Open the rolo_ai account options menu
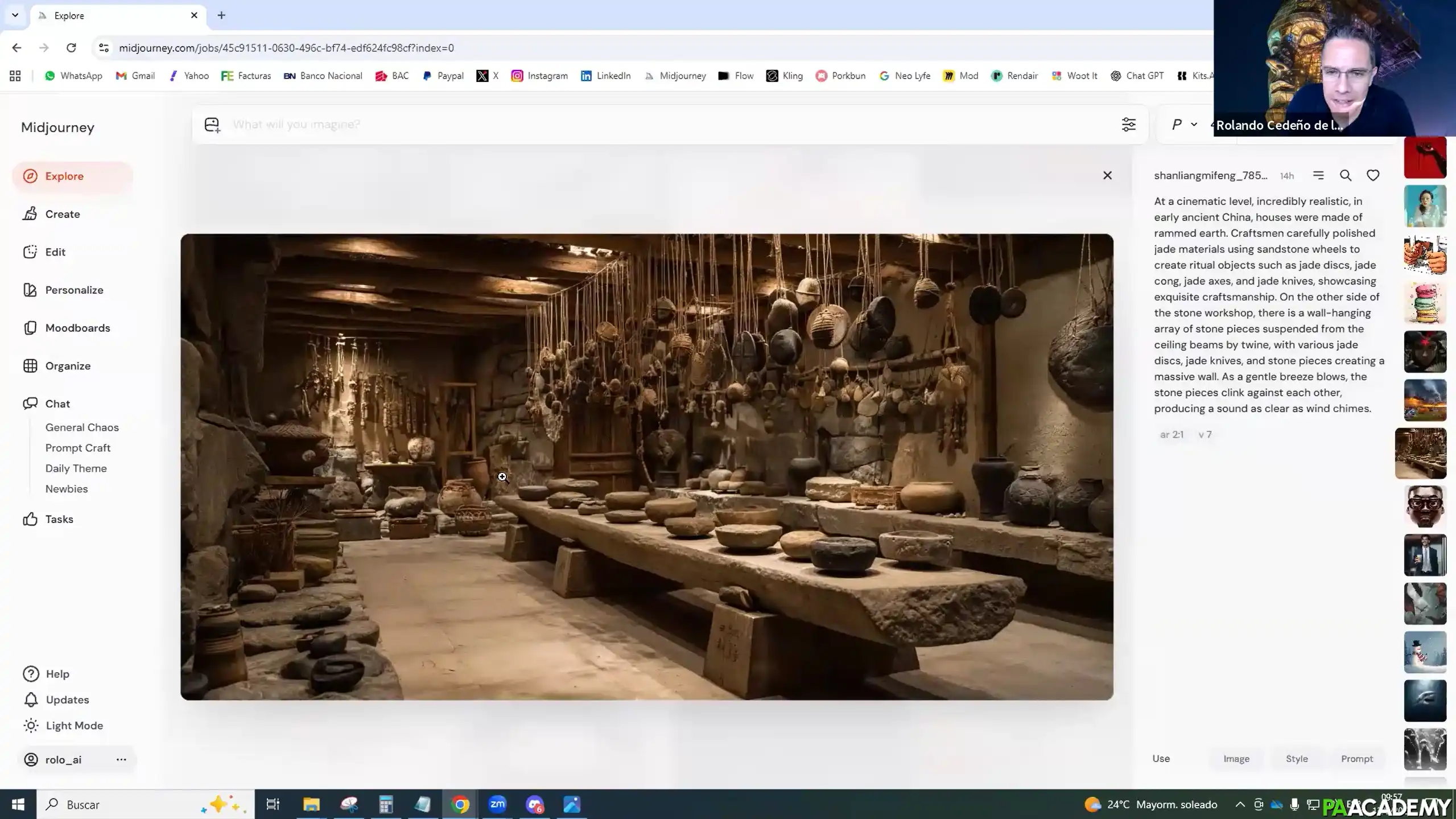The height and width of the screenshot is (819, 1456). point(121,759)
